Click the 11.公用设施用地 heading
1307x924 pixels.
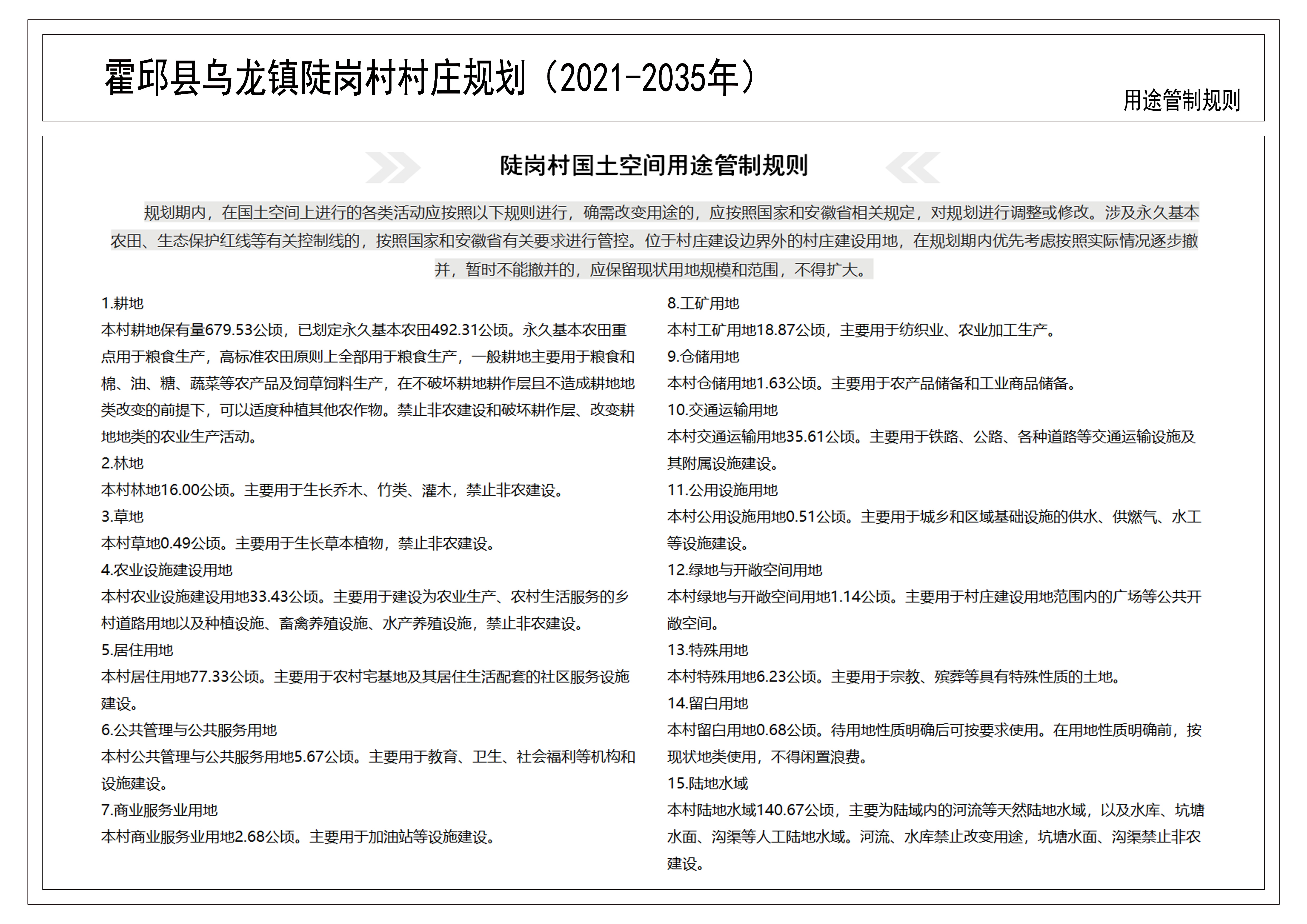[x=722, y=490]
